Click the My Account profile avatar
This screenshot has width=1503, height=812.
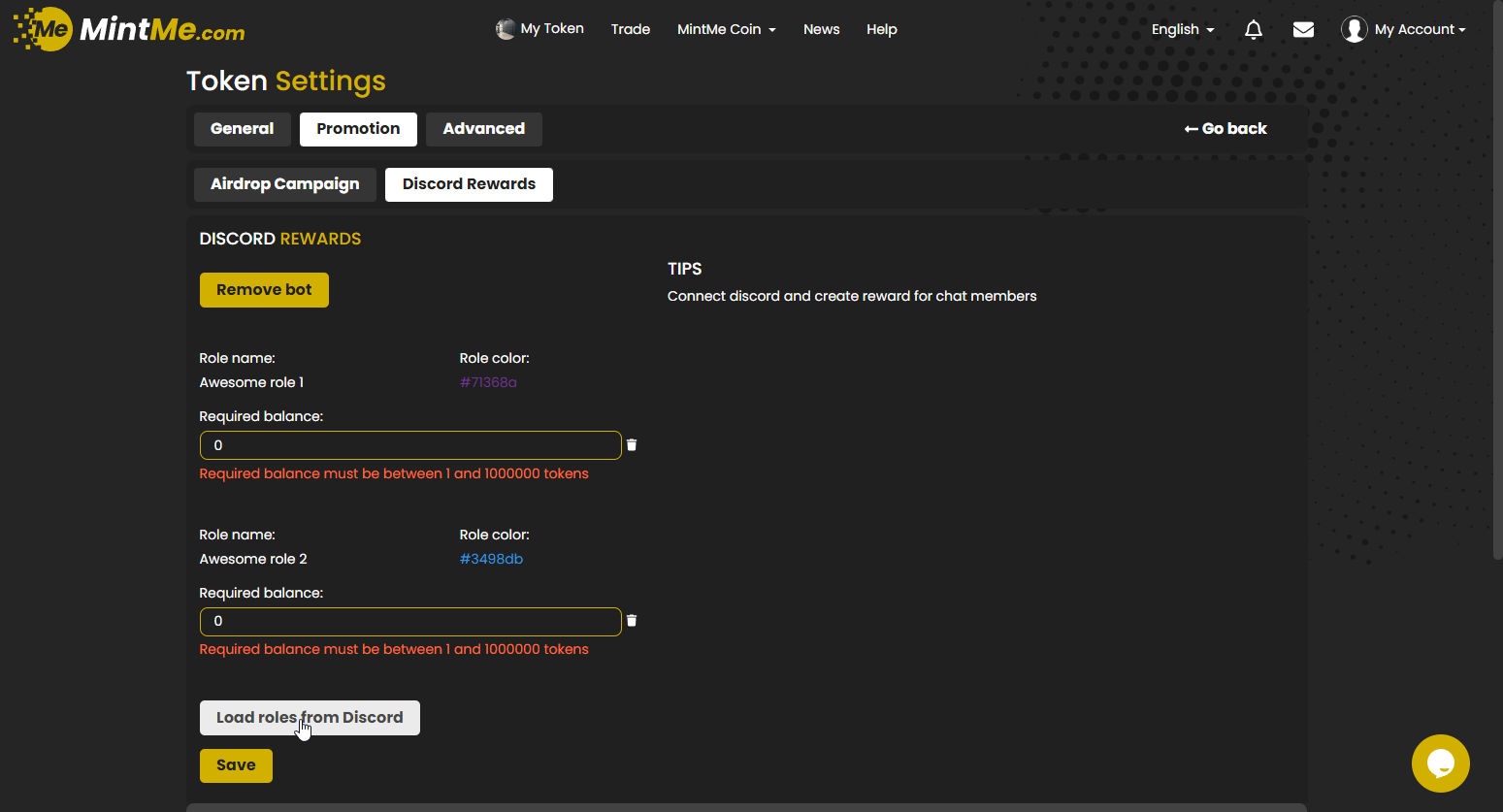tap(1354, 30)
